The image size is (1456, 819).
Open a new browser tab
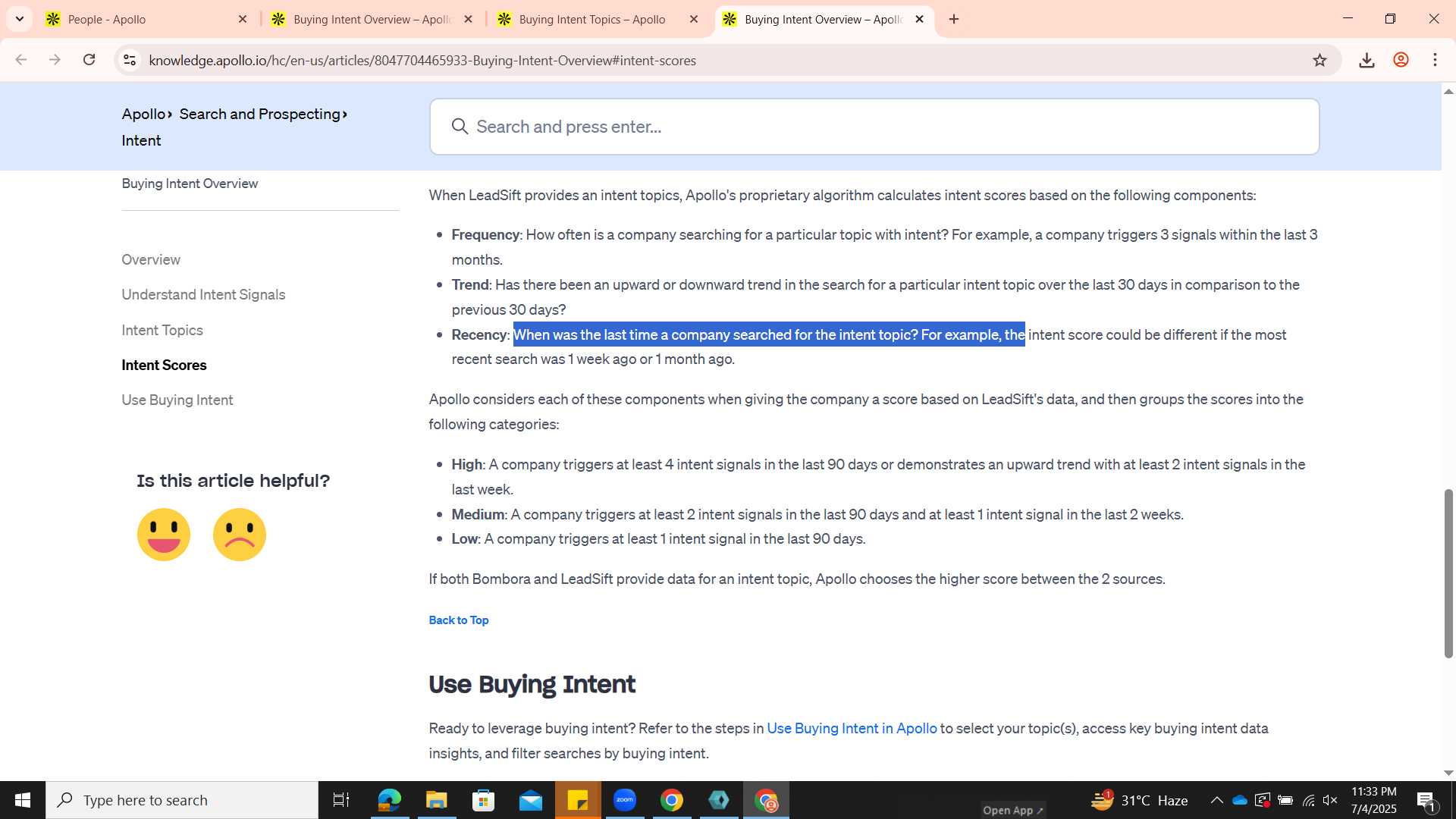pos(954,19)
